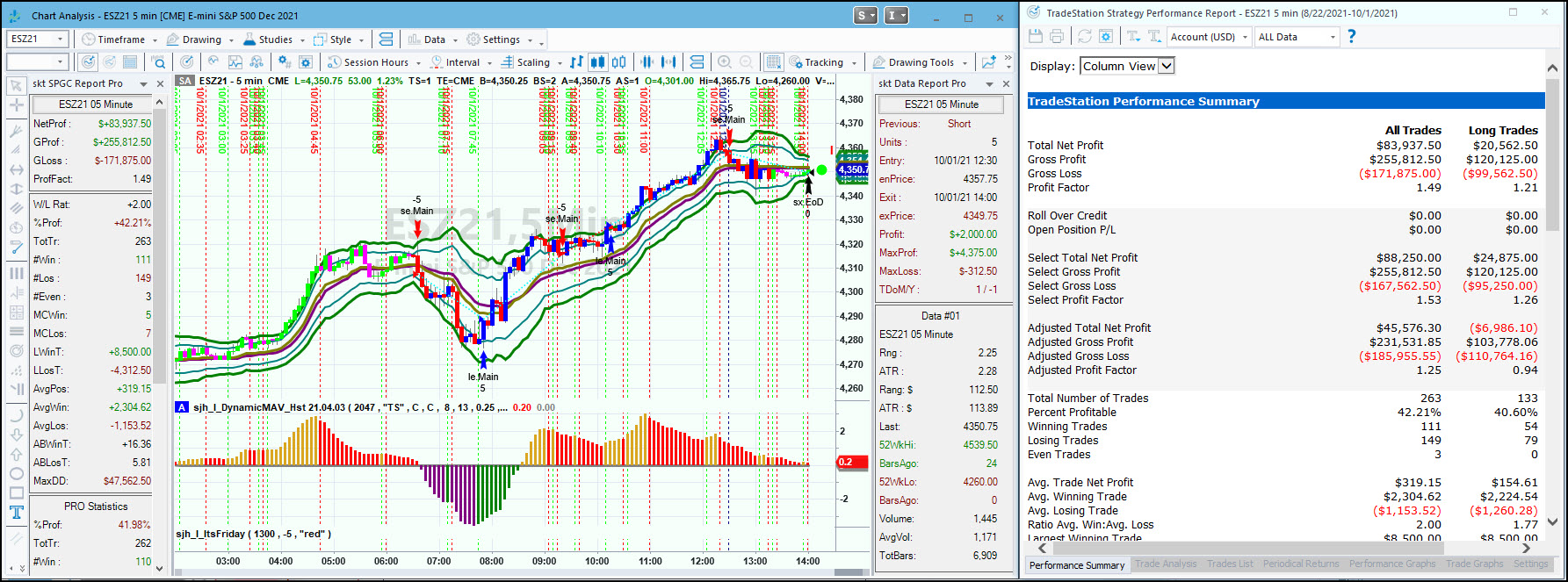
Task: Increase report font size
Action: tap(1154, 36)
